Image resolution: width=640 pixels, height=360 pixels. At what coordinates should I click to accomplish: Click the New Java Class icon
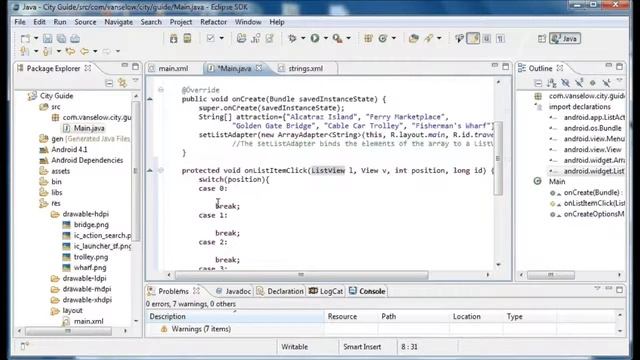click(382, 38)
